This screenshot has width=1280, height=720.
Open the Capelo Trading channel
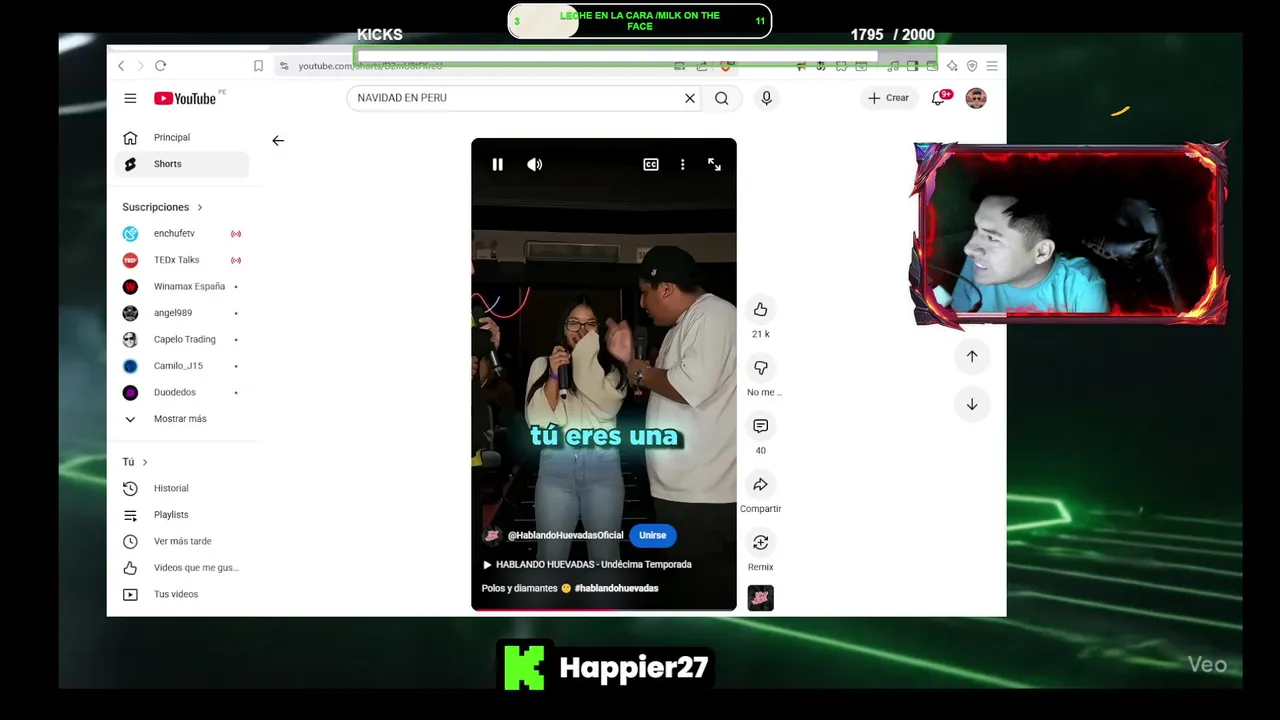182,339
